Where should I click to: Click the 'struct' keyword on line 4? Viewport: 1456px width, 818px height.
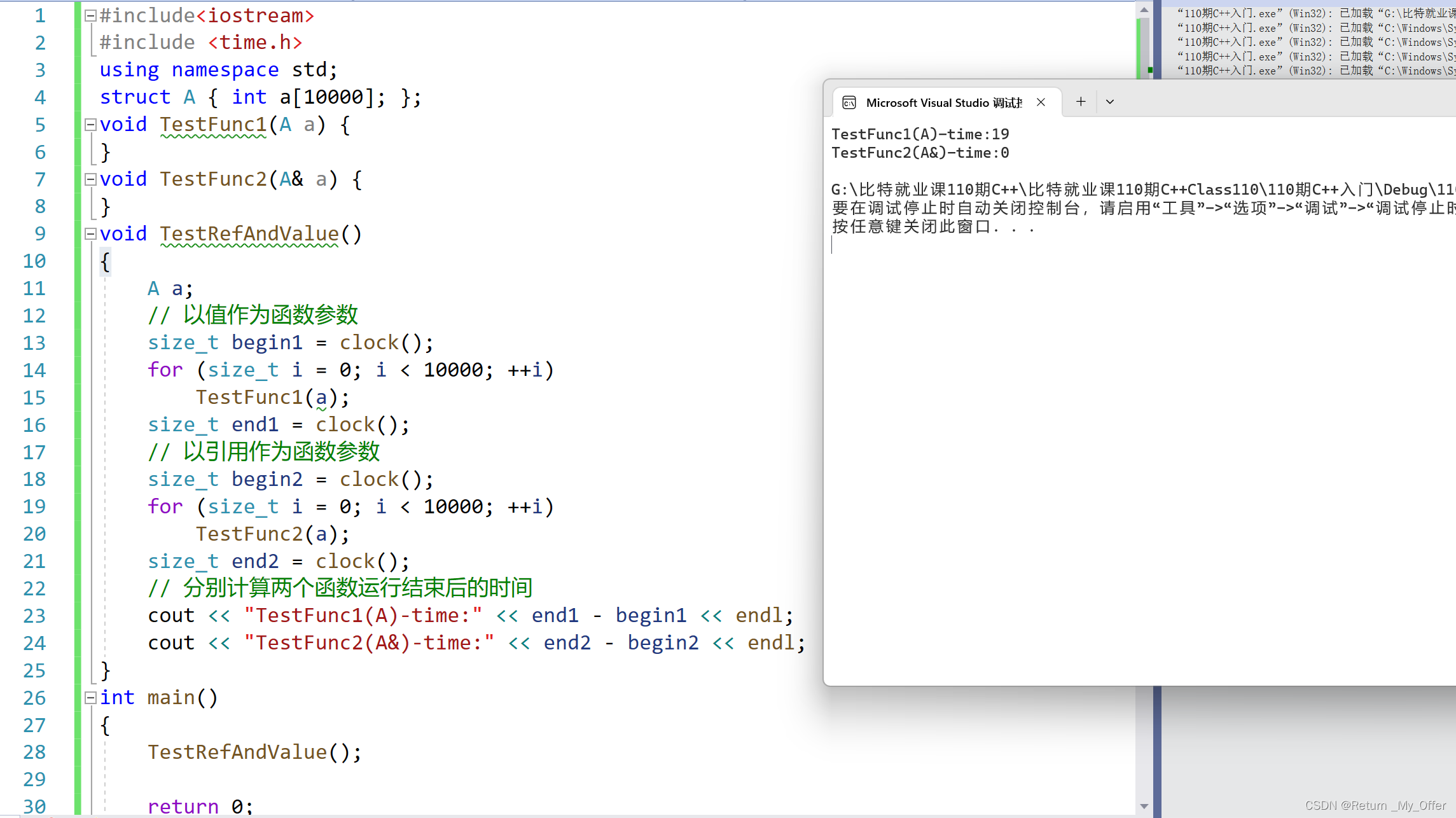[x=135, y=97]
